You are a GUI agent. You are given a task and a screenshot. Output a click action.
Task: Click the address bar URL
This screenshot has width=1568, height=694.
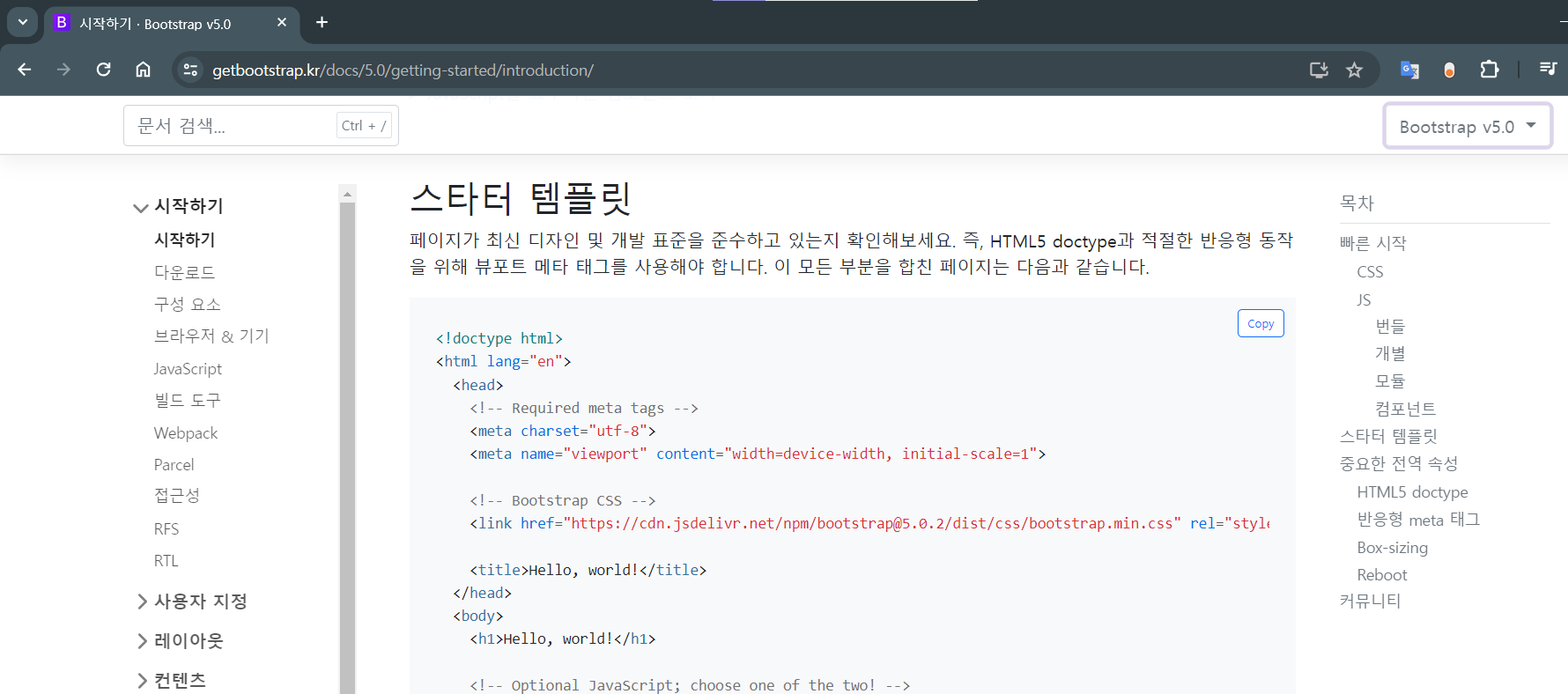[403, 70]
